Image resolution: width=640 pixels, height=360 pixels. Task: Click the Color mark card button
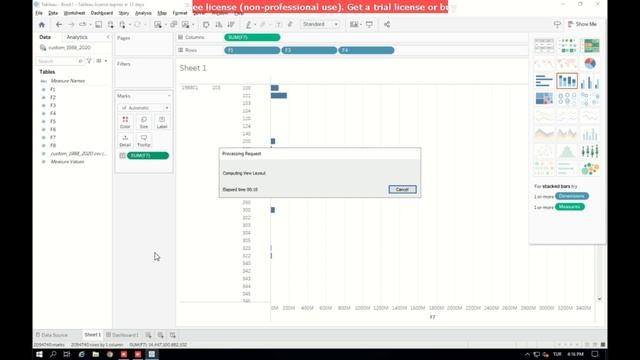(125, 122)
